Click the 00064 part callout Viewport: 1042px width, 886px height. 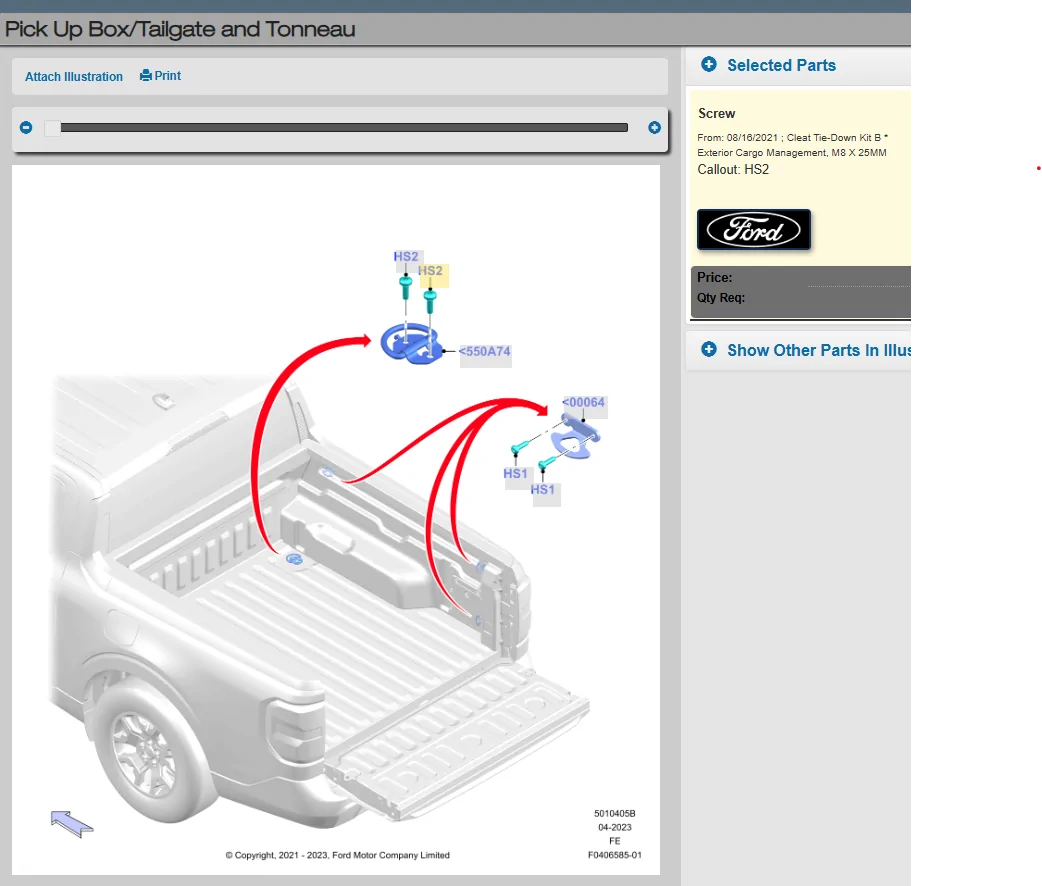(x=584, y=403)
